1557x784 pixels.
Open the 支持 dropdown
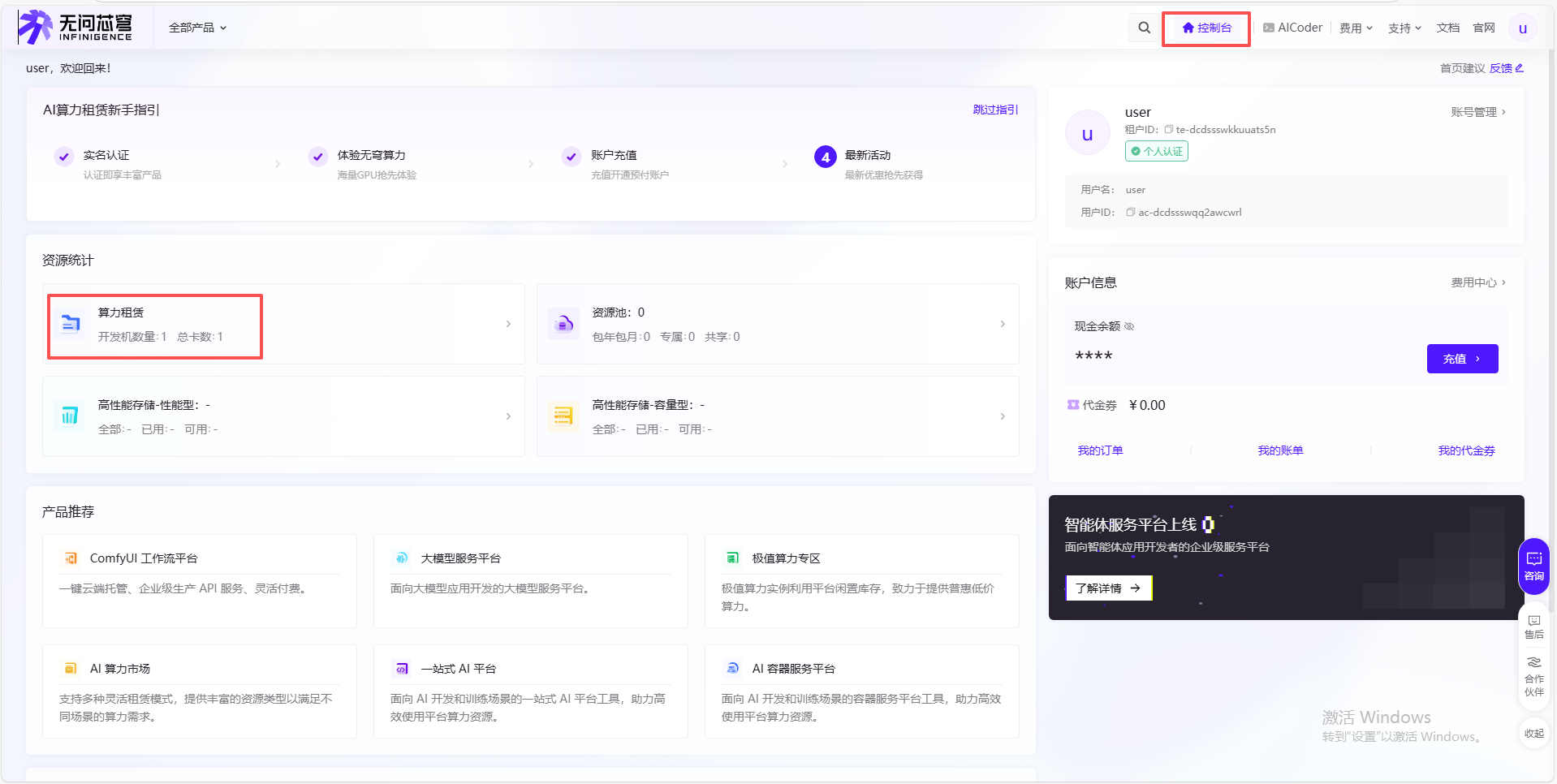[1404, 27]
